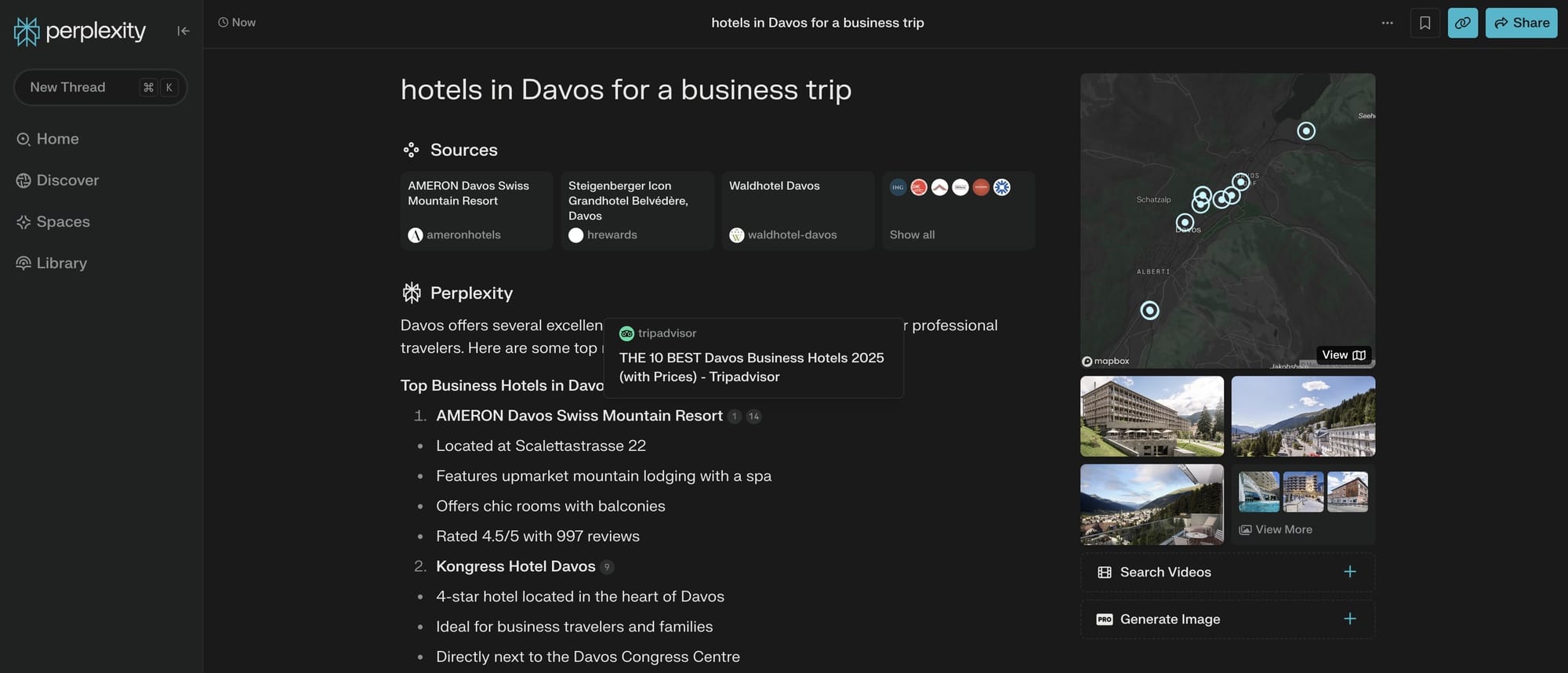
Task: Click "Directly next to the Davos Congress Centre"
Action: pos(588,657)
